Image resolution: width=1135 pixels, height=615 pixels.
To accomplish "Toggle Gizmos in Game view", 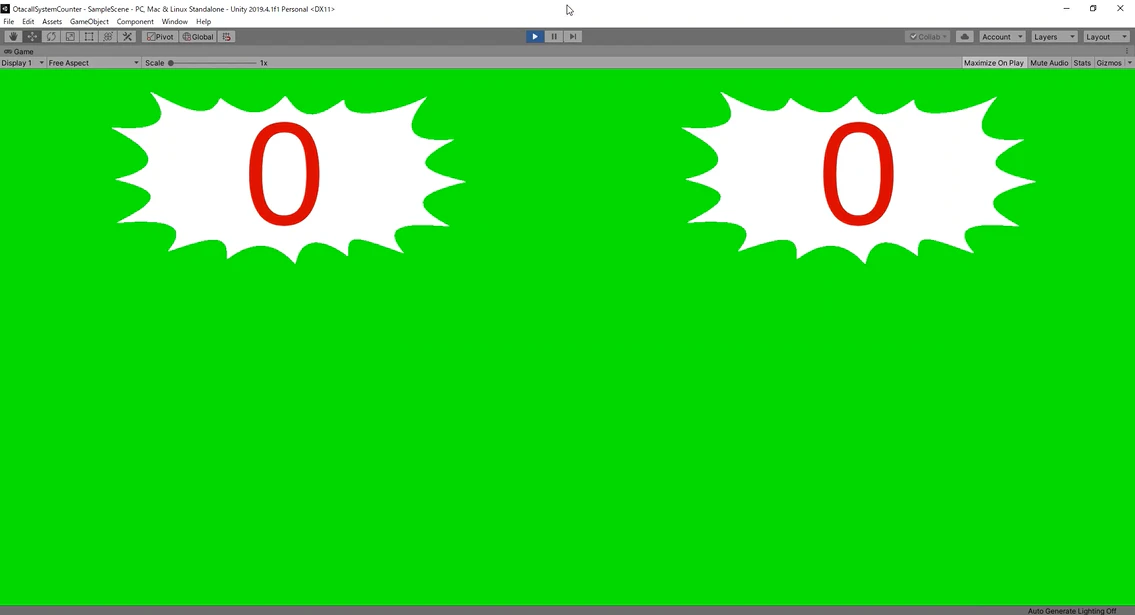I will [1109, 63].
